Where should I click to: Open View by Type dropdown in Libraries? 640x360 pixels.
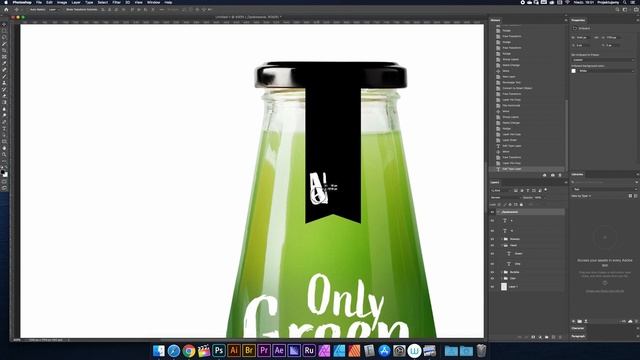(x=582, y=196)
